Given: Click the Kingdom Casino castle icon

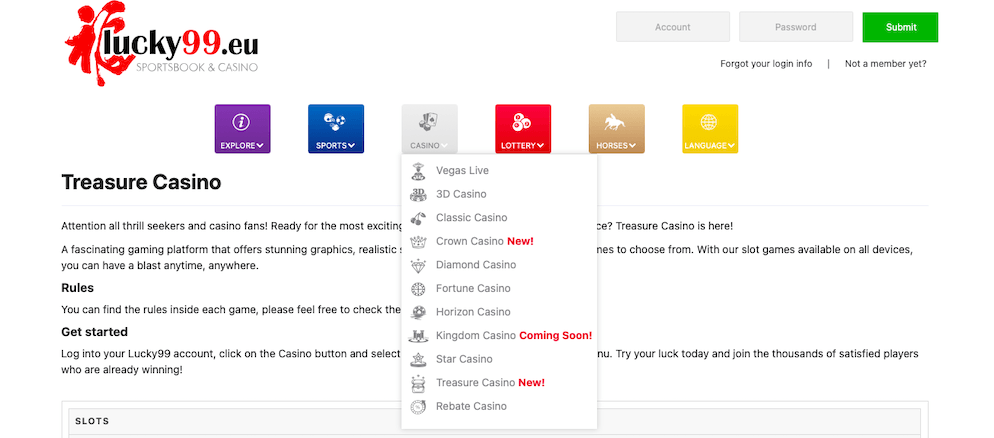Looking at the screenshot, I should 418,335.
